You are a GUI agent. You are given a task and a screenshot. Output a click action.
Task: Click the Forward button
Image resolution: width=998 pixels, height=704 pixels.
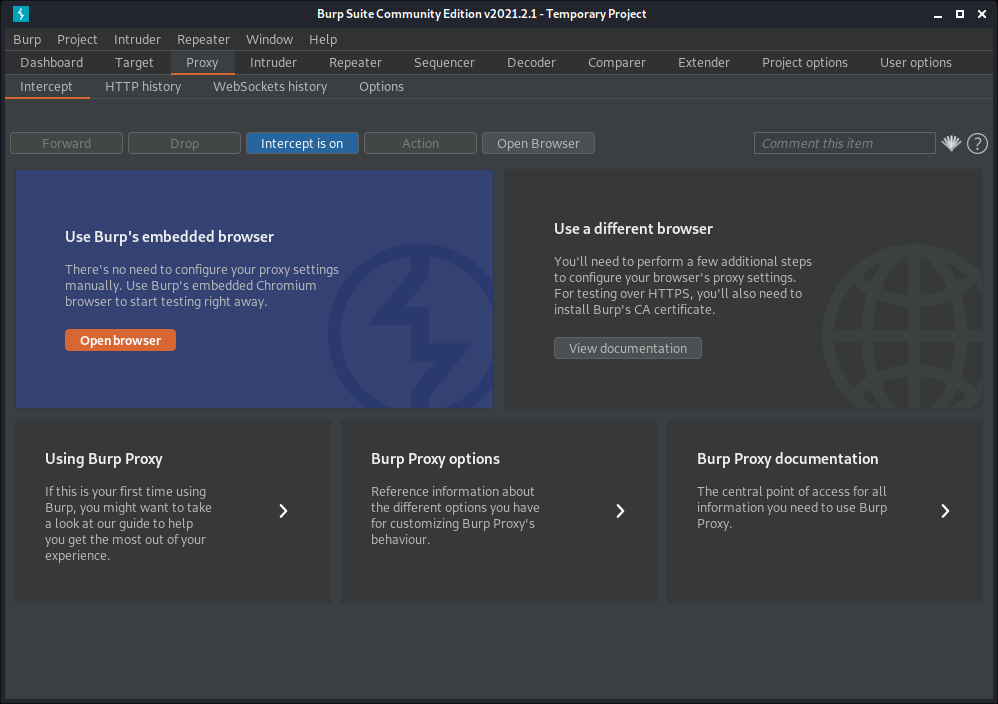click(66, 143)
